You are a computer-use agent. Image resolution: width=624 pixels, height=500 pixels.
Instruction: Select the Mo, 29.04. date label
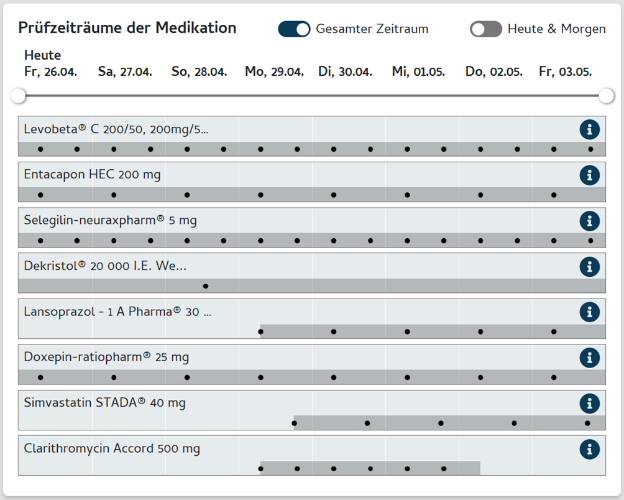coord(272,72)
